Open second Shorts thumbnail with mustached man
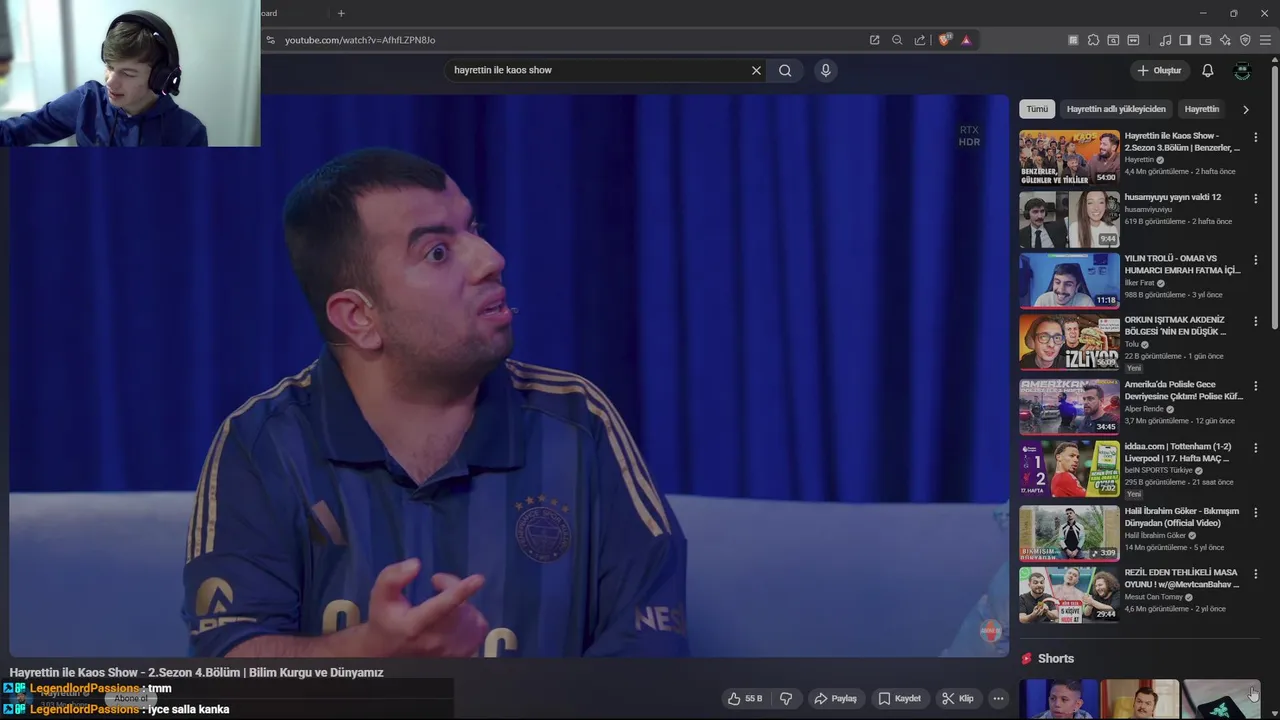 coord(1140,699)
